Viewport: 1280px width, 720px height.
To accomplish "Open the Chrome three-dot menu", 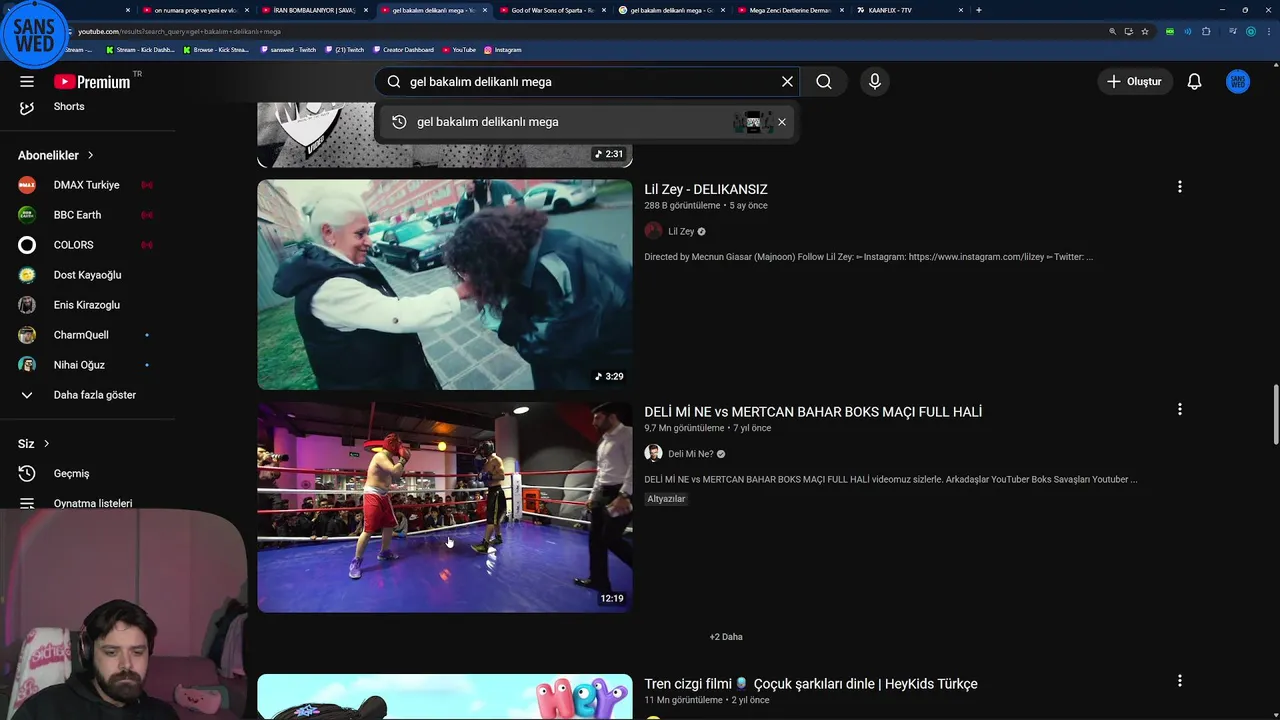I will tap(1267, 31).
